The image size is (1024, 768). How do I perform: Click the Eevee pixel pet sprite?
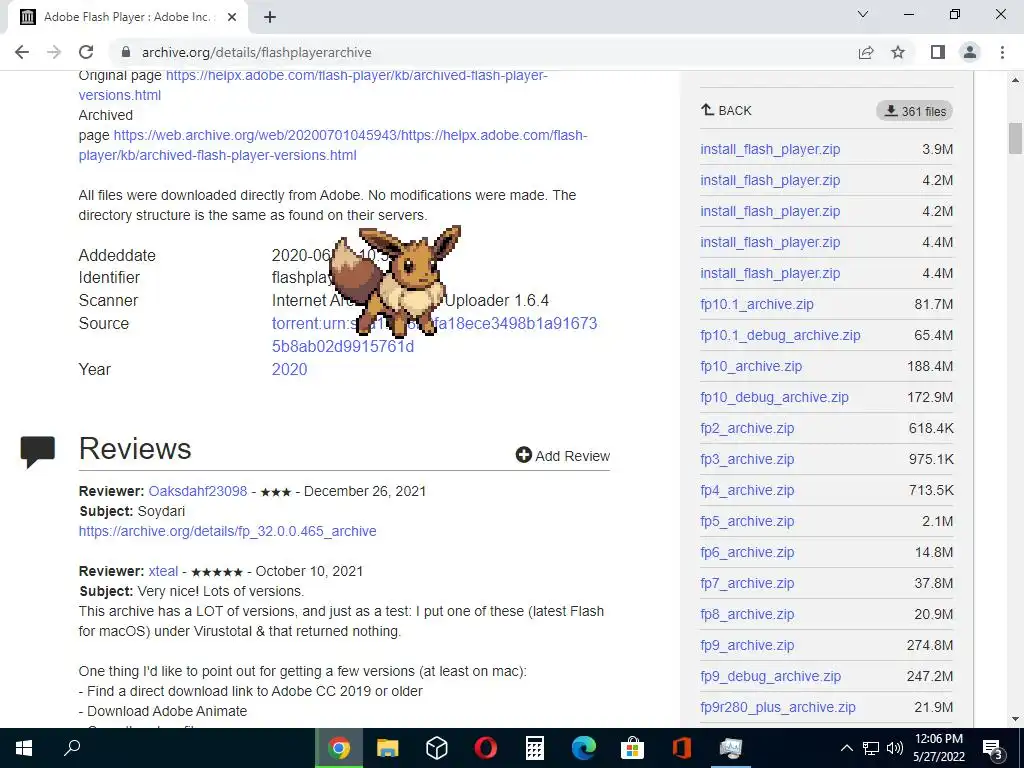(x=396, y=281)
